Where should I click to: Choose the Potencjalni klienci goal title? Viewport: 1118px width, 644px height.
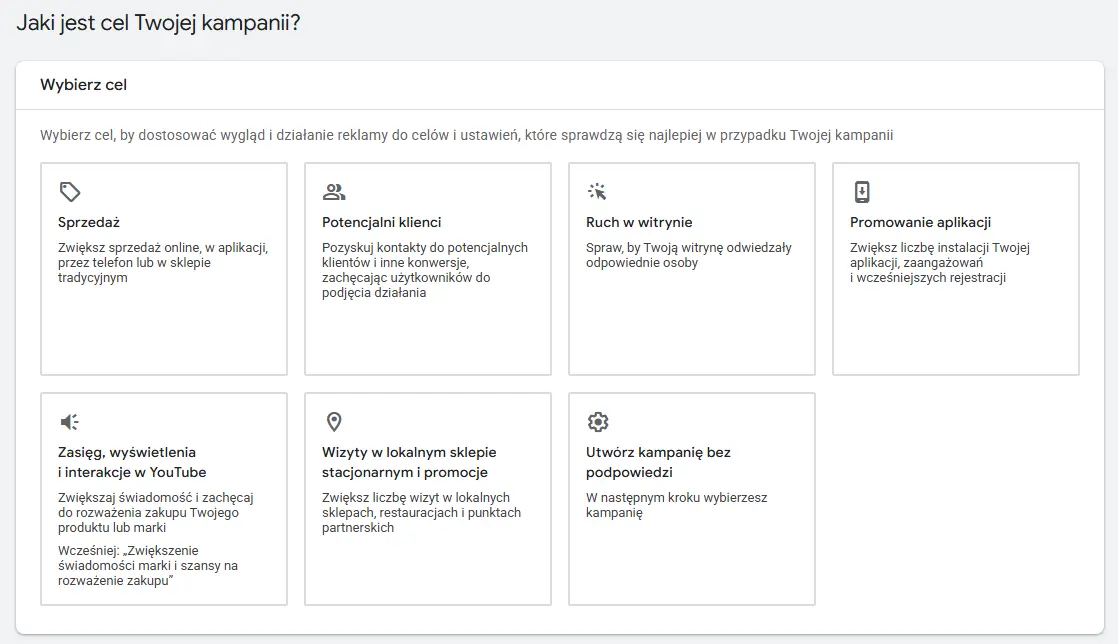381,223
